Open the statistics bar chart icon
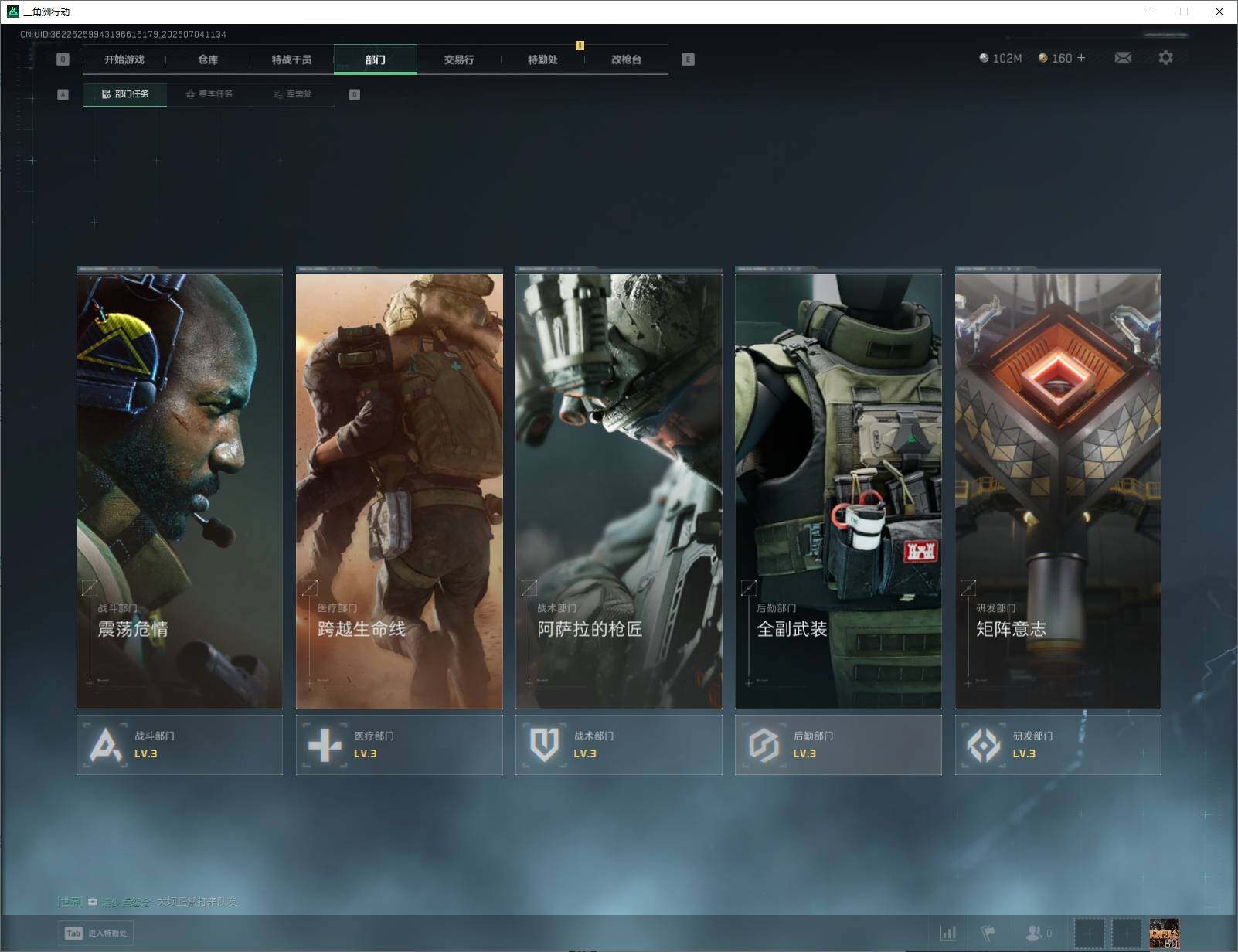Image resolution: width=1238 pixels, height=952 pixels. 948,933
